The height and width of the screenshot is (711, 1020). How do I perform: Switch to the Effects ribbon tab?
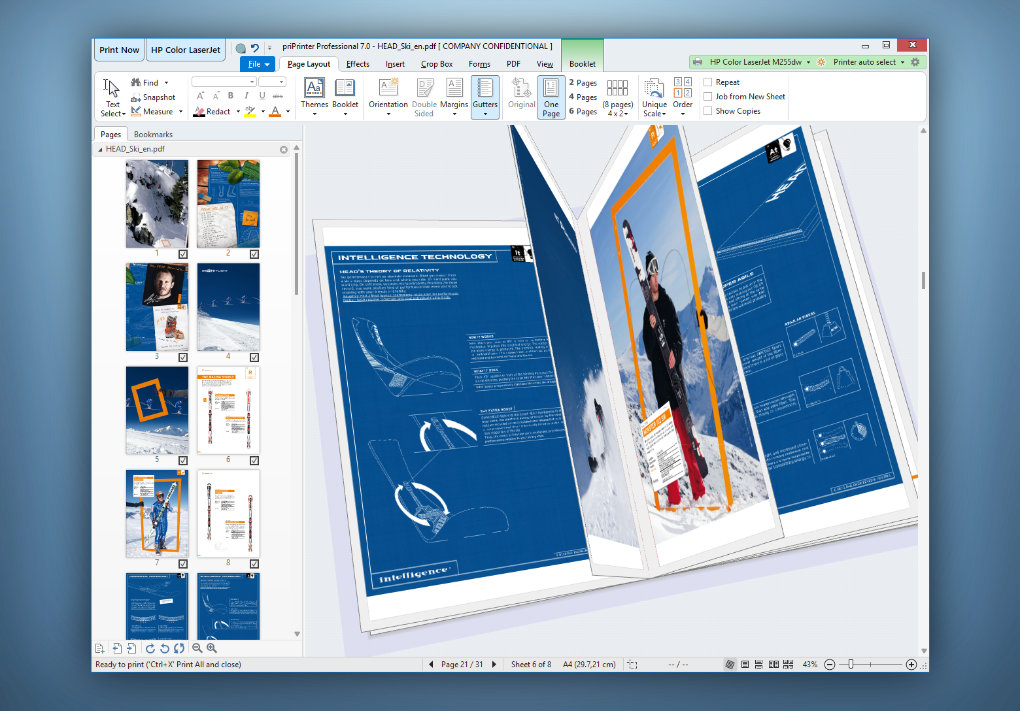tap(358, 64)
